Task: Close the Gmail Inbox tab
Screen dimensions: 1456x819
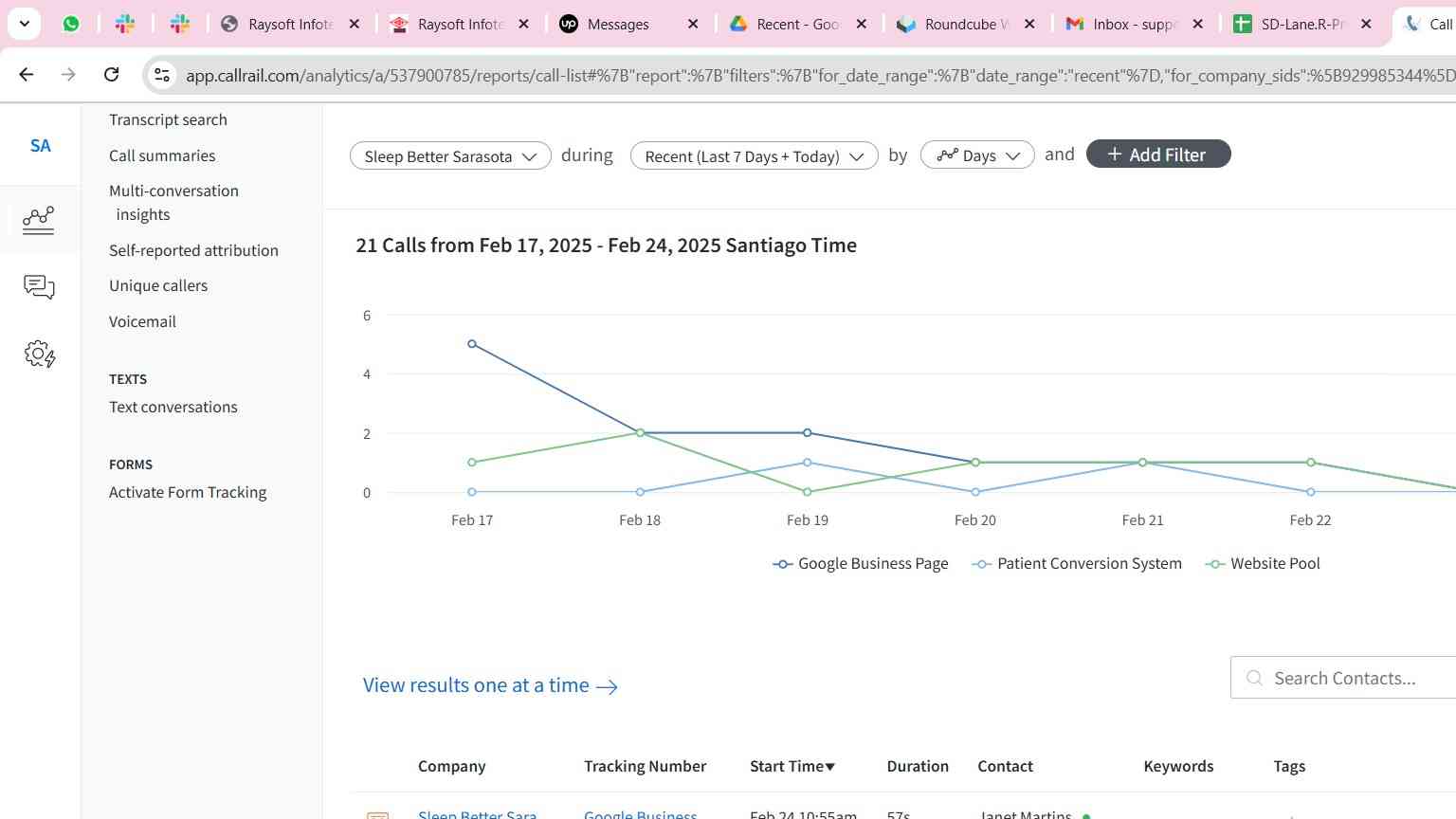Action: [x=1197, y=24]
